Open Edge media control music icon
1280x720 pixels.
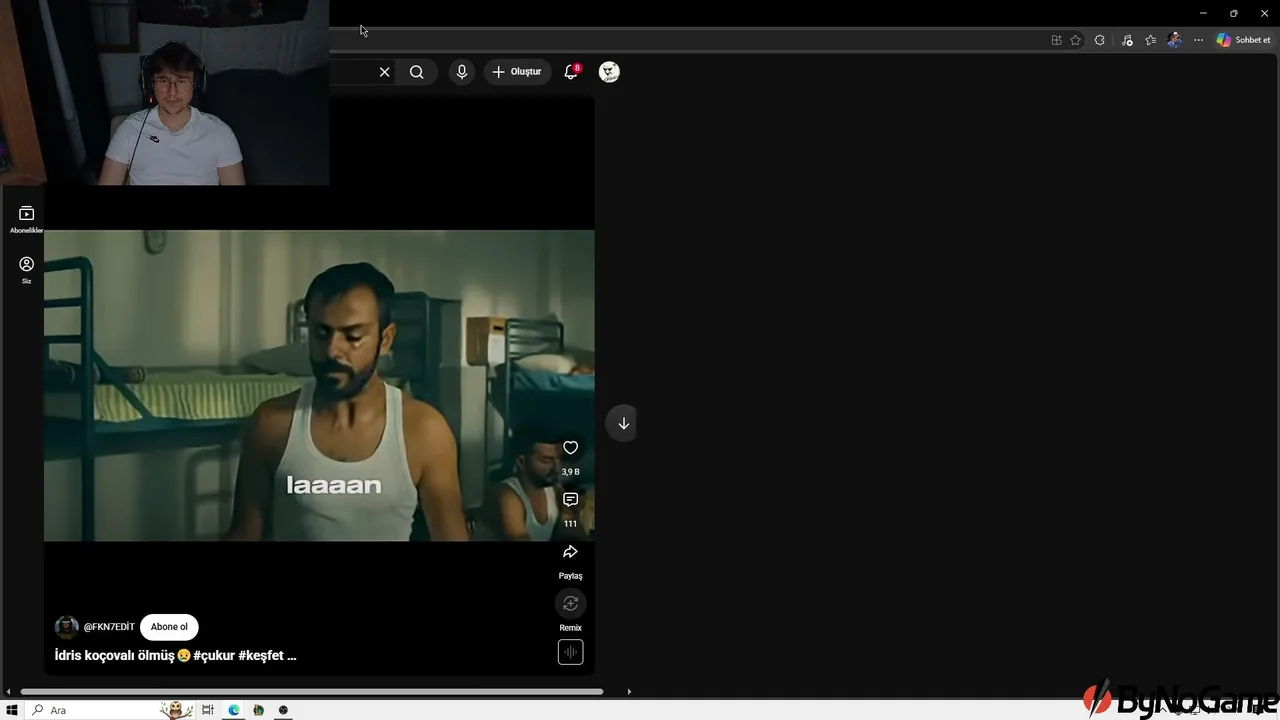pyautogui.click(x=1127, y=40)
